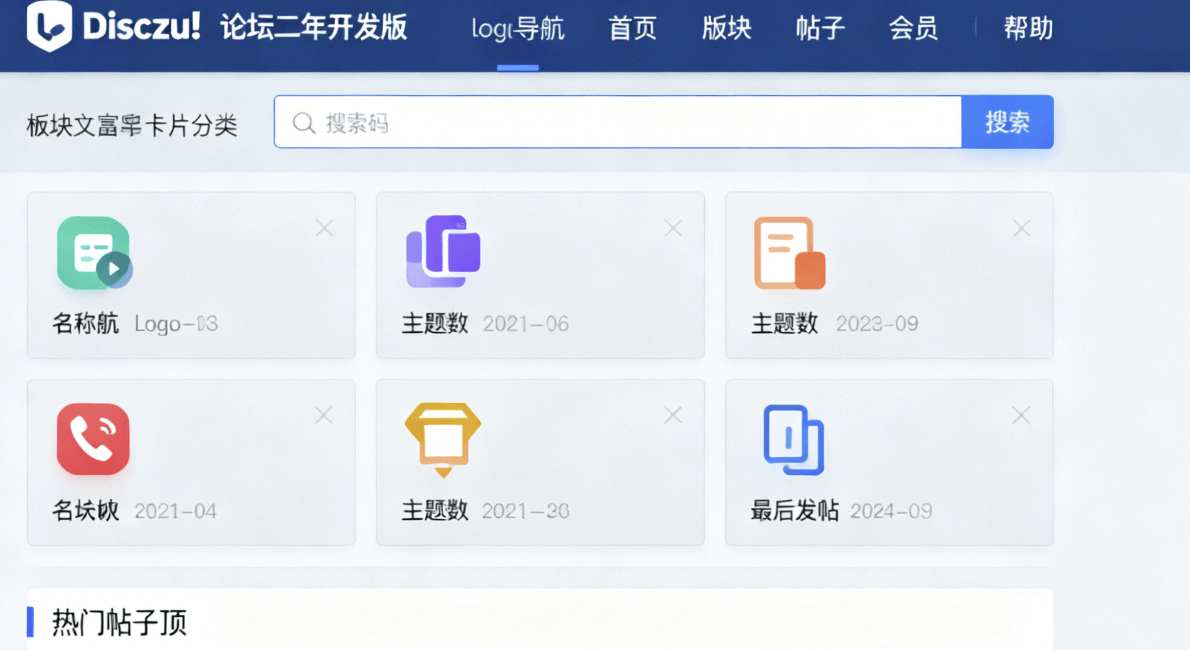Viewport: 1190px width, 650px height.
Task: Close the 名称航 Logo-03 card
Action: click(324, 228)
